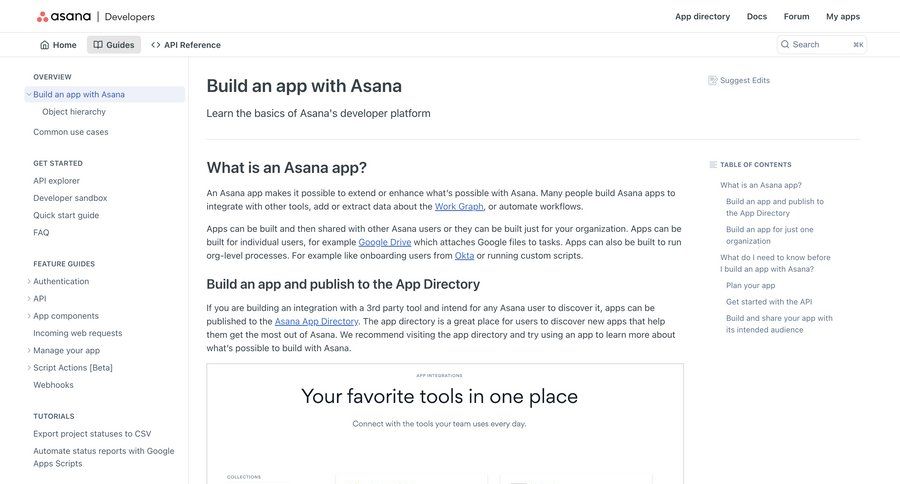
Task: Click the Home house icon
Action: tap(44, 45)
